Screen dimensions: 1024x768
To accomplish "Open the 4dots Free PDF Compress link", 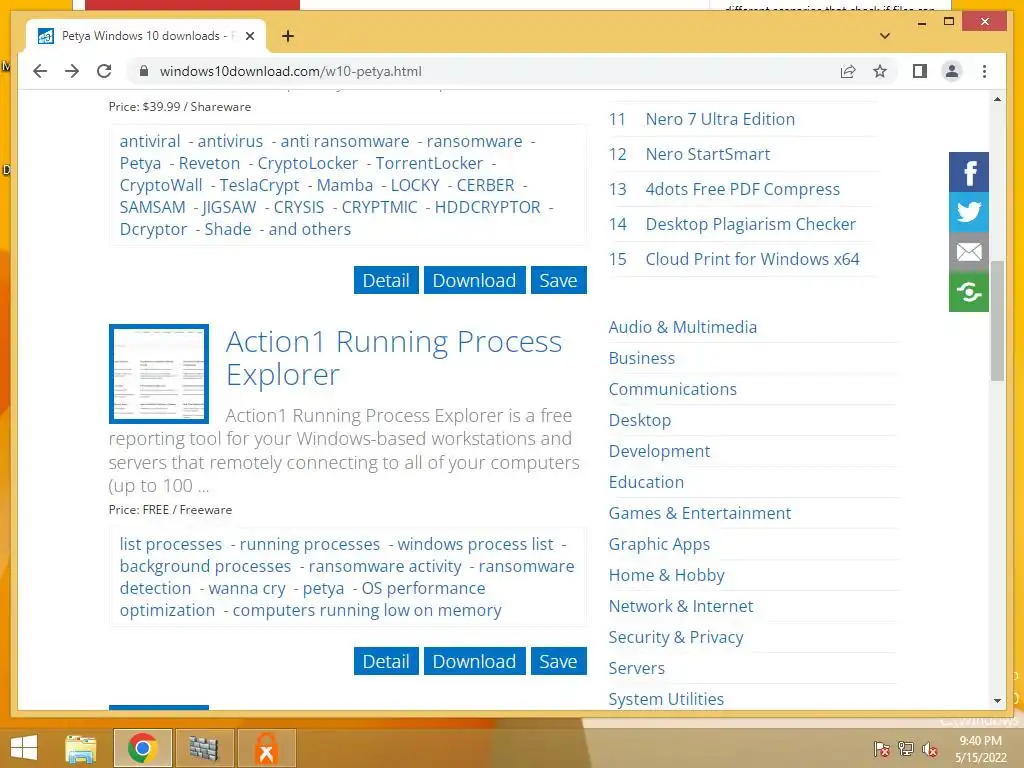I will [x=743, y=189].
